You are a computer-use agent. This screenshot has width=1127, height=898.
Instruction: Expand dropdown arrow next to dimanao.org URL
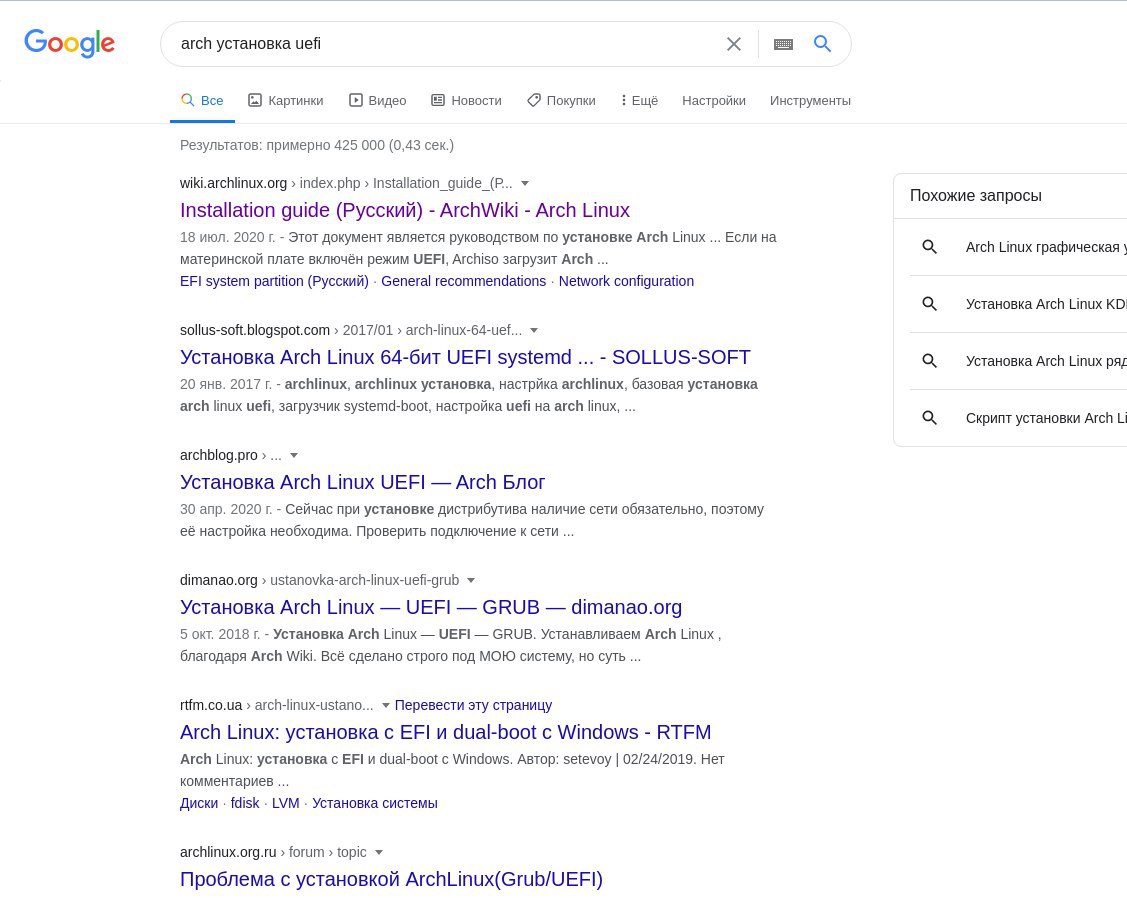pos(471,580)
